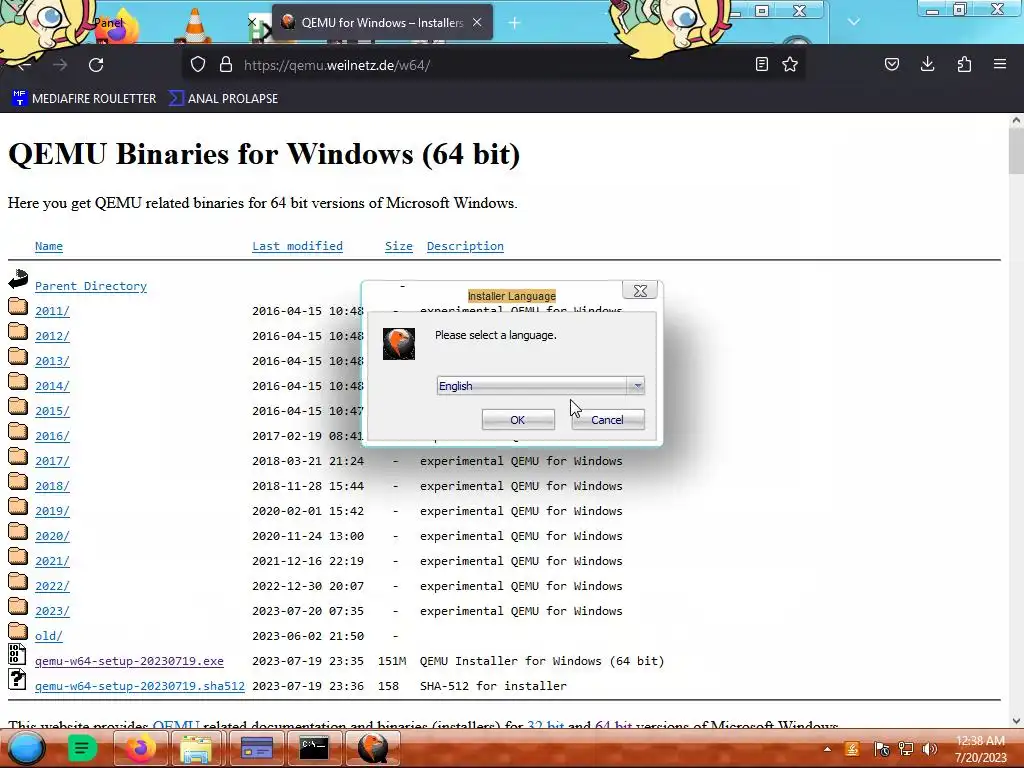The width and height of the screenshot is (1024, 768).
Task: Toggle reader view icon
Action: 761,64
